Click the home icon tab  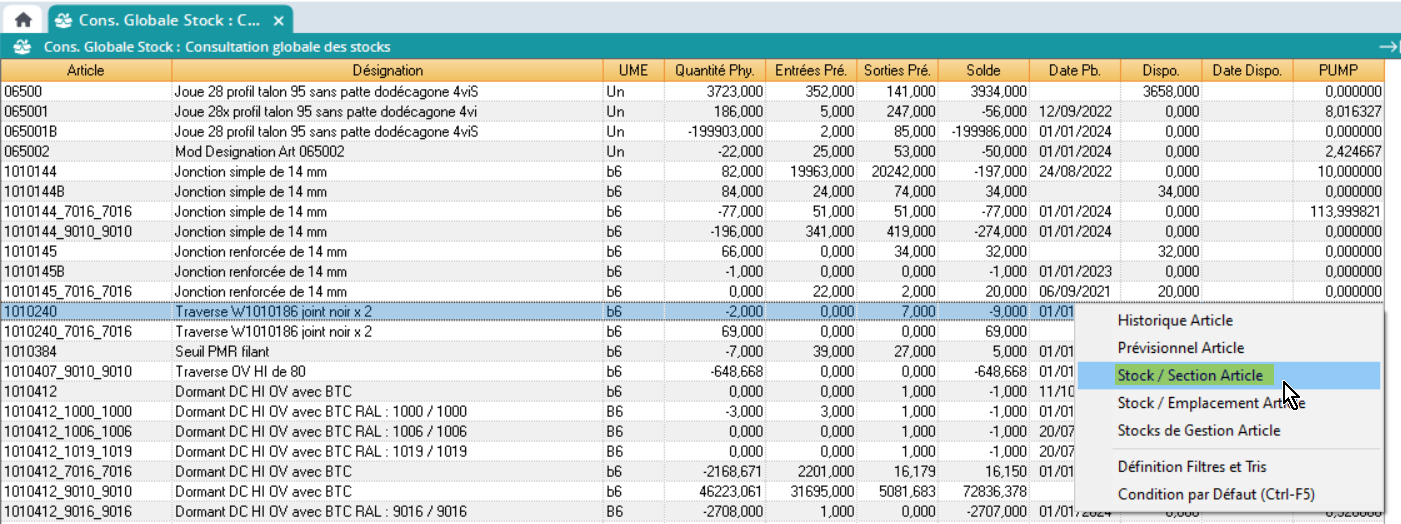(23, 19)
